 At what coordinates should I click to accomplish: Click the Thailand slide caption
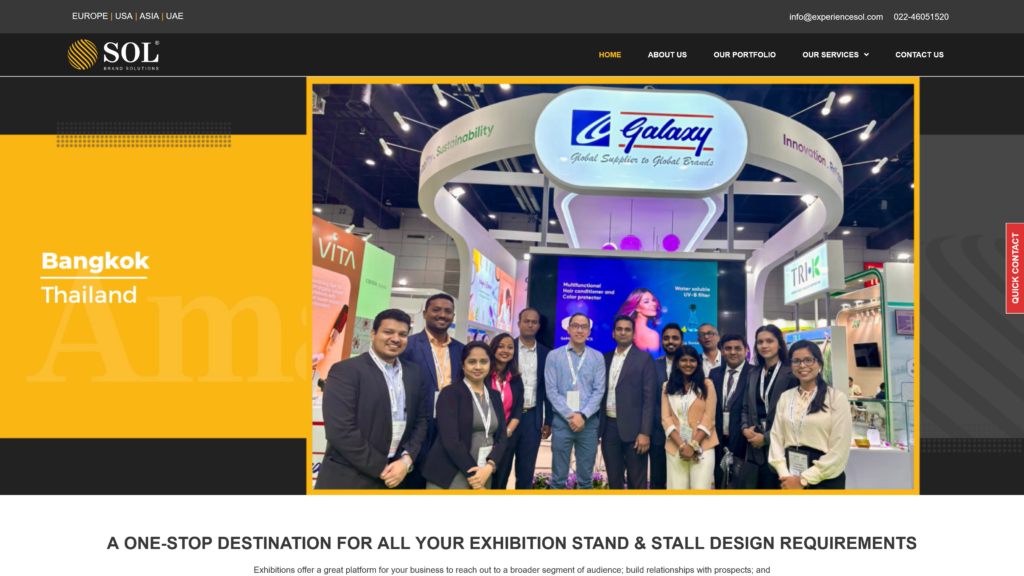tap(89, 295)
